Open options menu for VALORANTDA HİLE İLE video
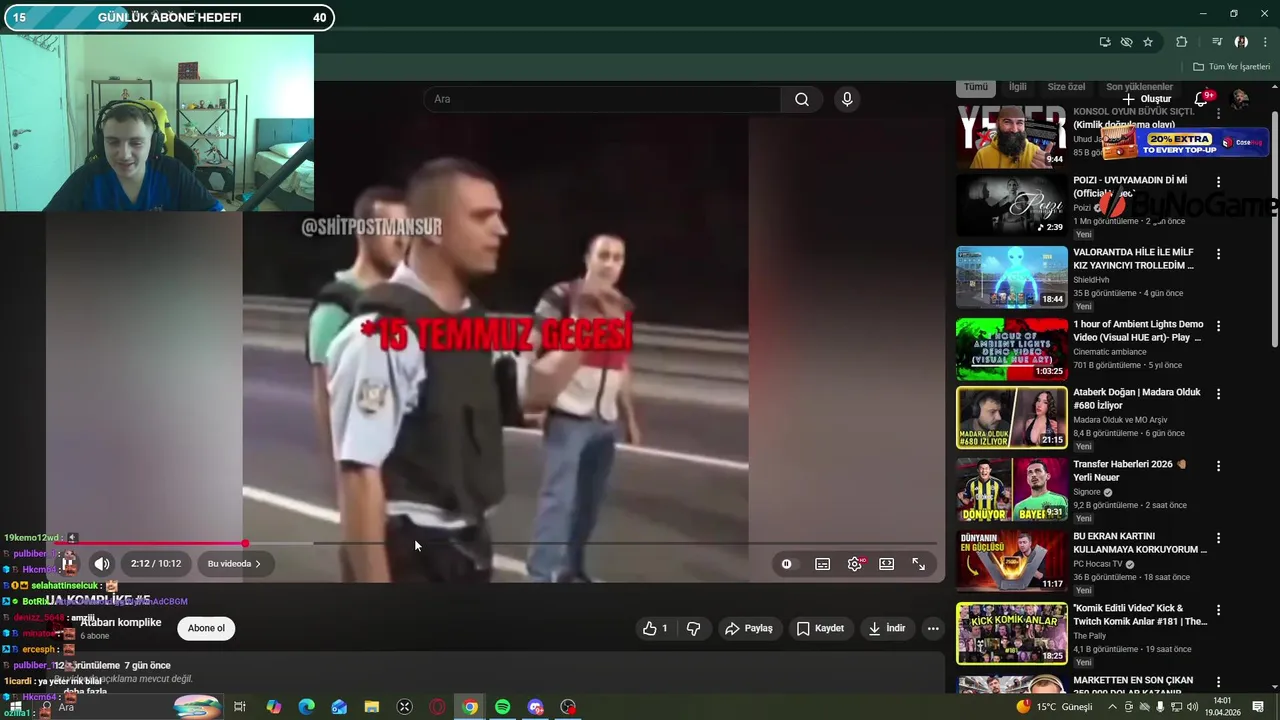1280x720 pixels. (x=1218, y=254)
